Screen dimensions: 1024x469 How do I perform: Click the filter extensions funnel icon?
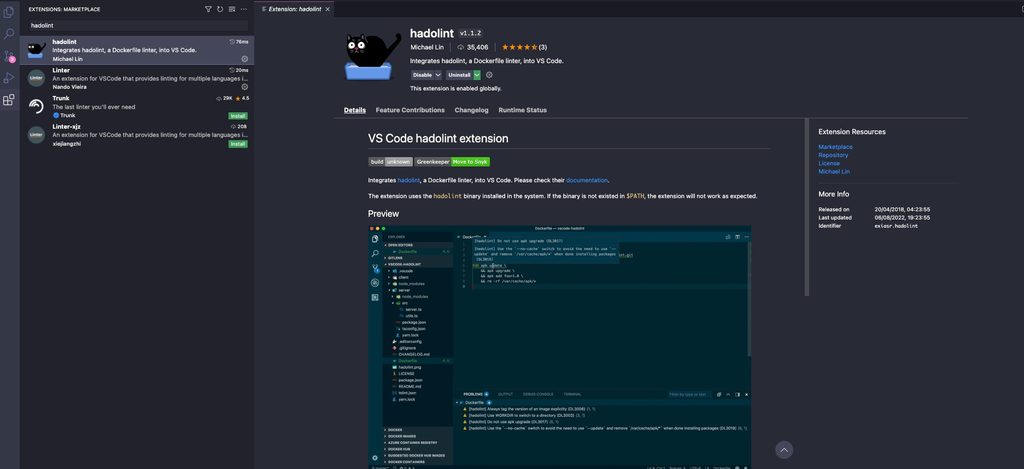tap(208, 9)
